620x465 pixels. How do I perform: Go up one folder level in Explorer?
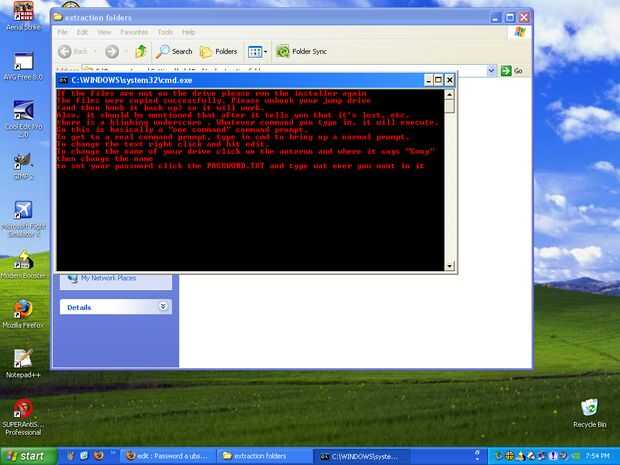click(141, 51)
